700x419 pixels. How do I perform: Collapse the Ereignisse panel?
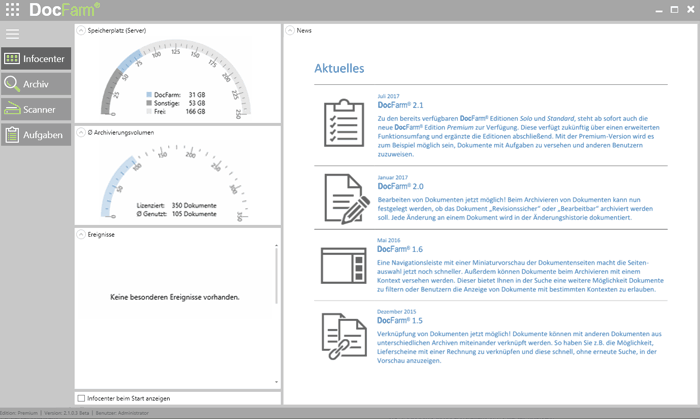81,234
